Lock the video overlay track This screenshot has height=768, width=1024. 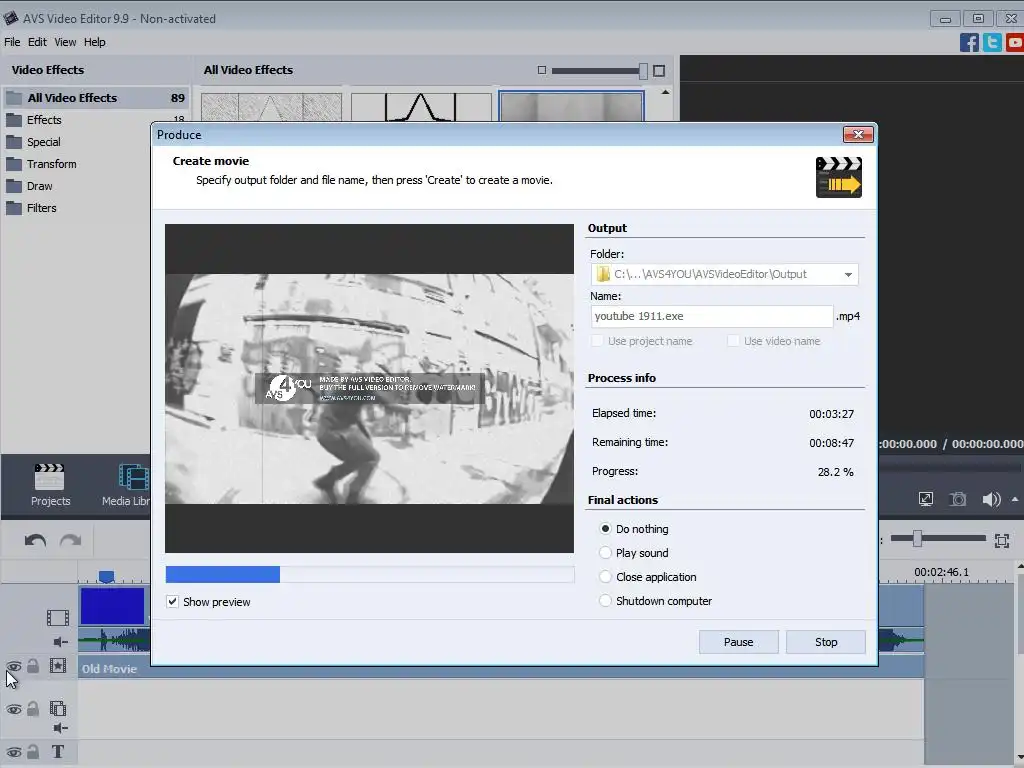[33, 709]
